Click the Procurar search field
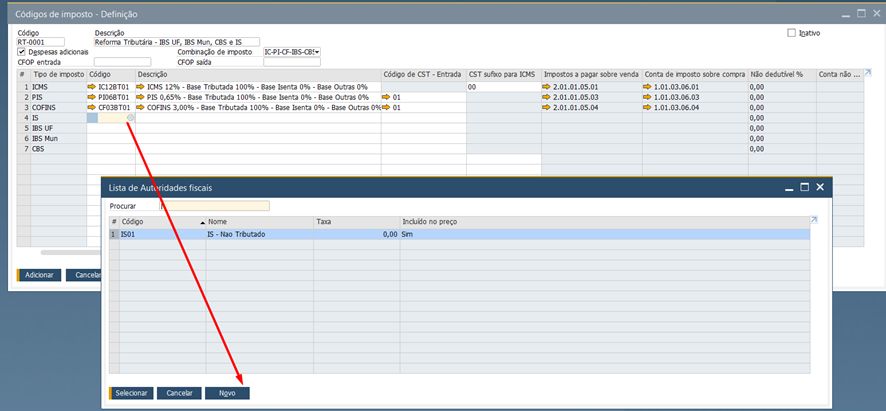The image size is (886, 411). [x=214, y=206]
